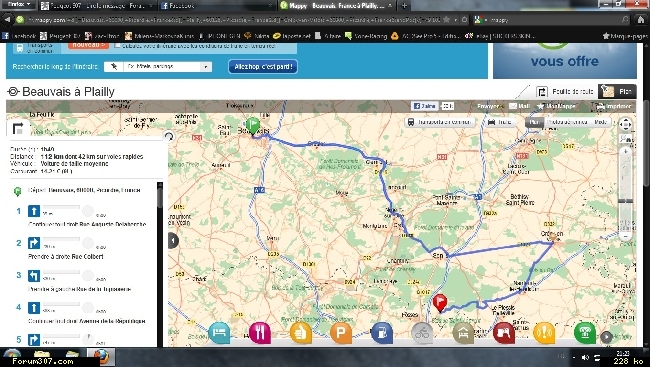The height and width of the screenshot is (367, 650).
Task: Toggle Transports en commun layer
Action: [440, 122]
